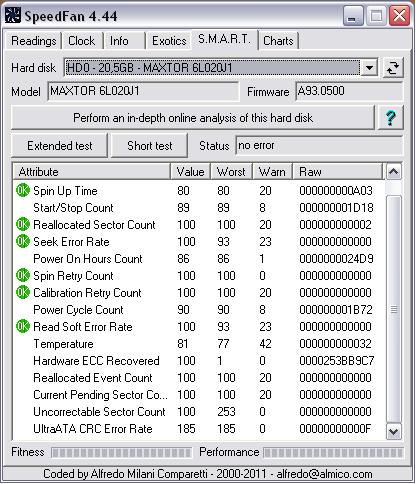Image resolution: width=416 pixels, height=484 pixels.
Task: Click the refresh disk list icon button
Action: (x=393, y=68)
